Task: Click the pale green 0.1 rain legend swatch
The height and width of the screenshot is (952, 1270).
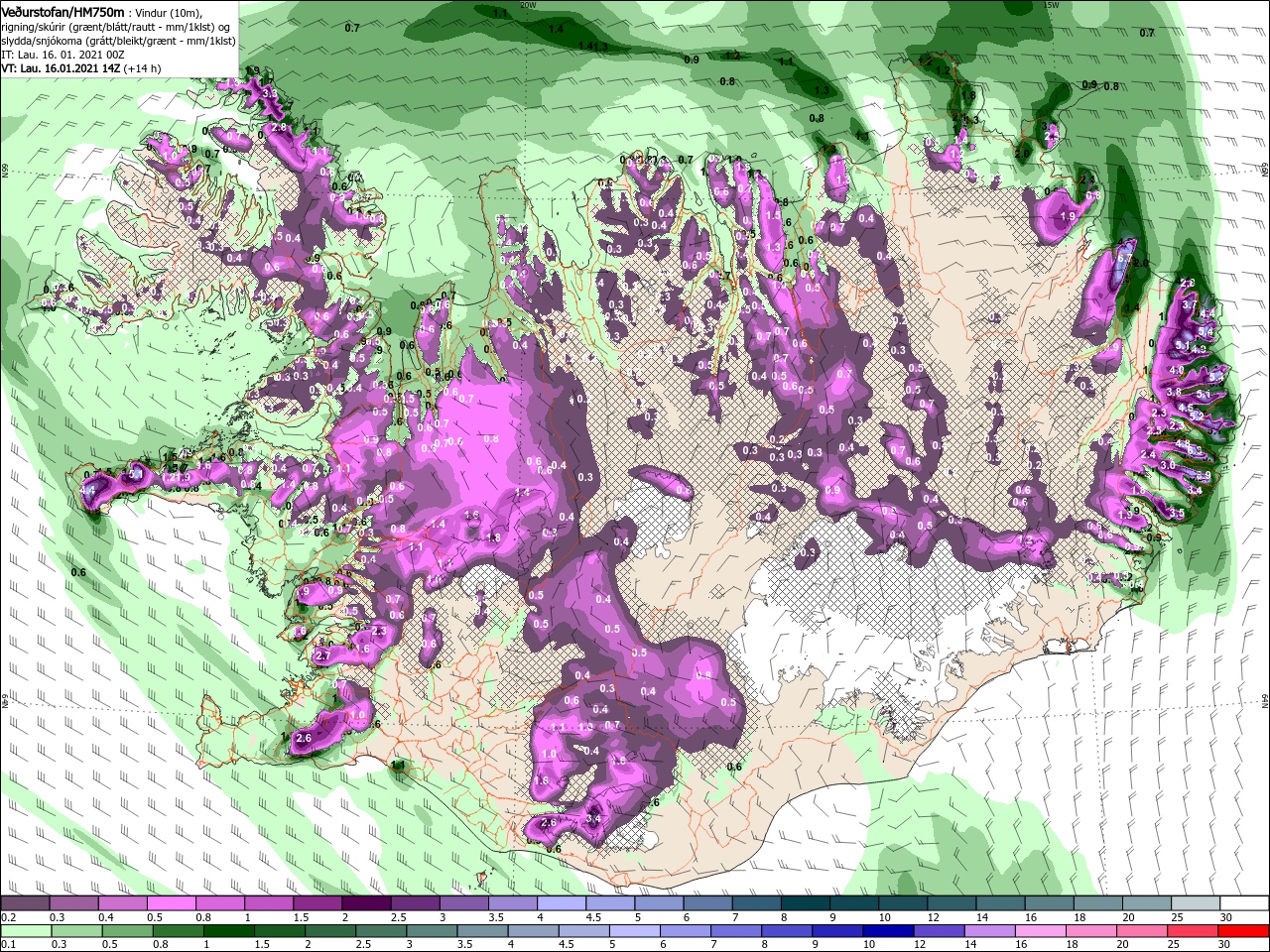Action: [x=25, y=931]
